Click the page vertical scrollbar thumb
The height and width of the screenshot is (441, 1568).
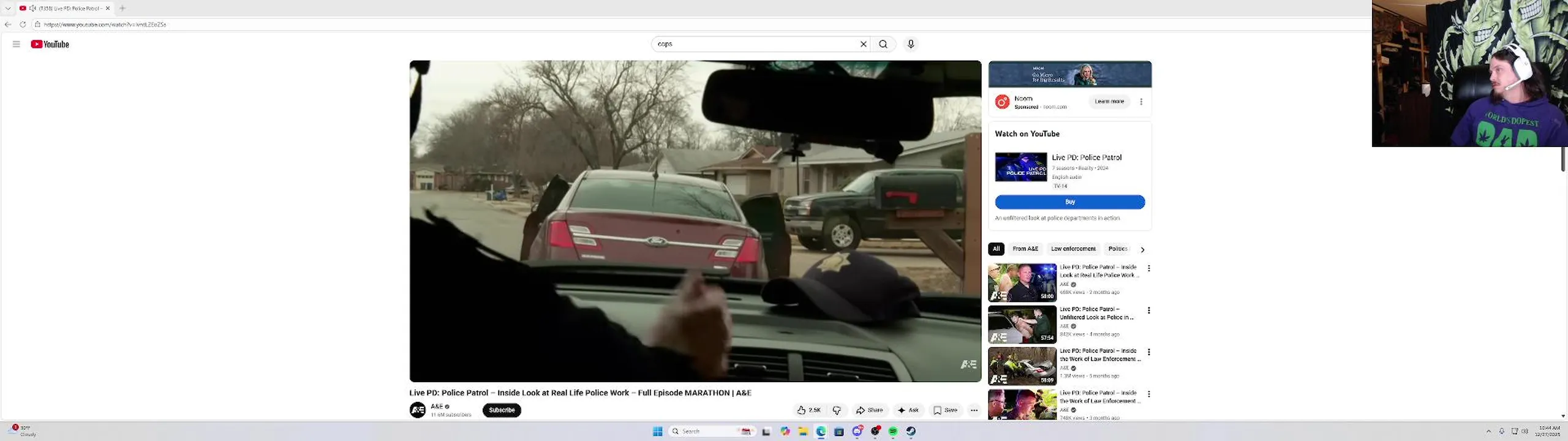tap(1563, 158)
